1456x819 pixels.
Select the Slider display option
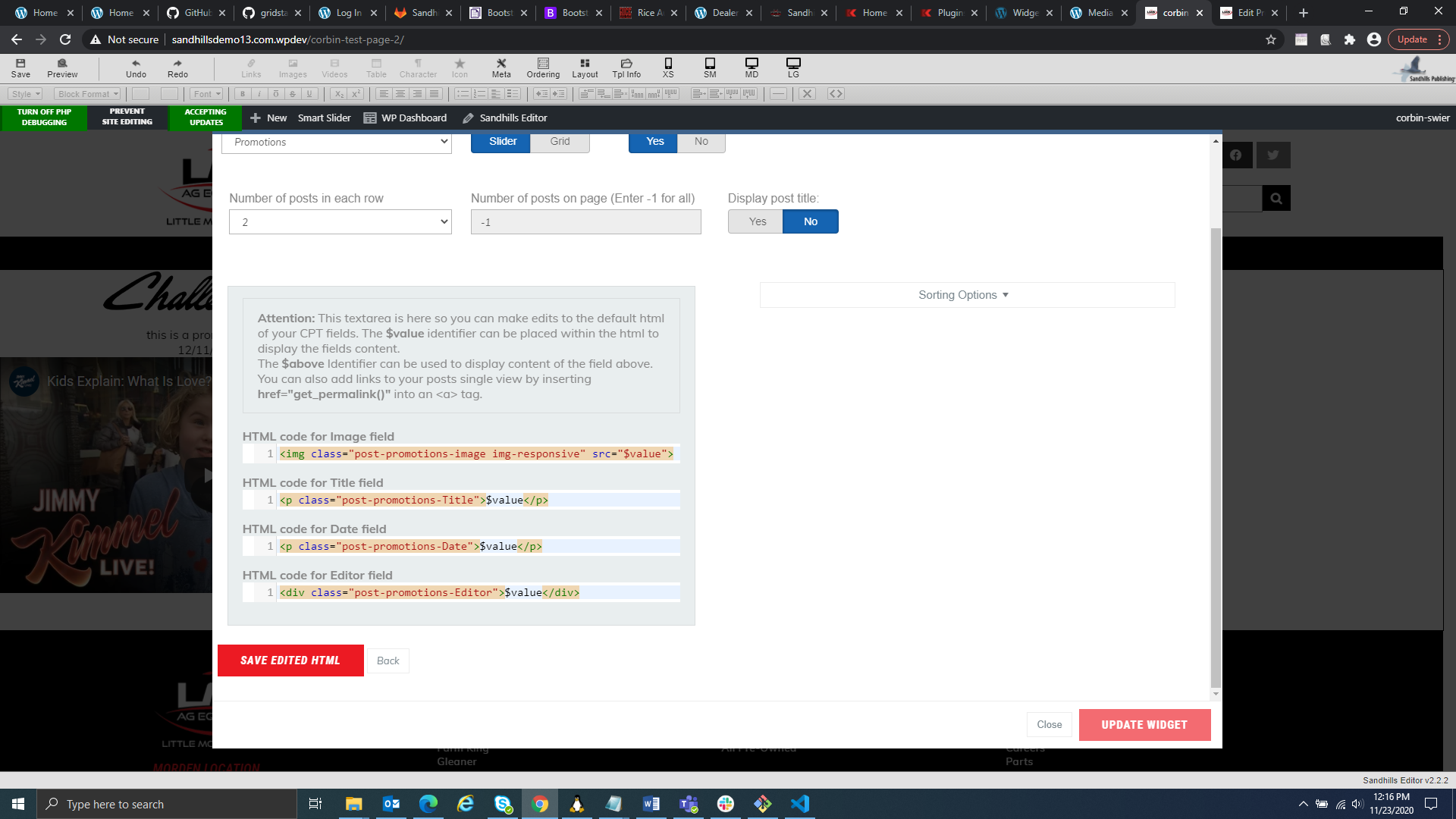tap(500, 142)
